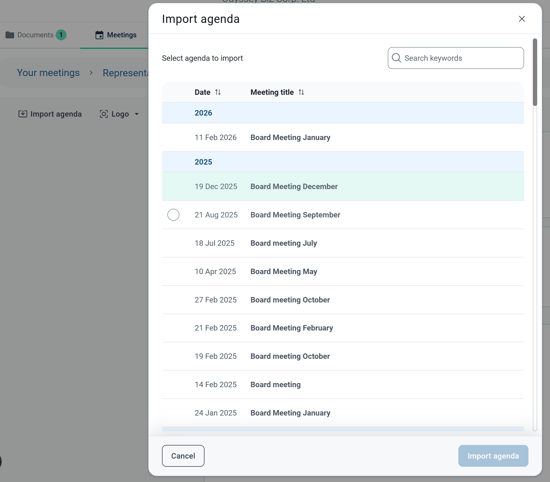
Task: Select the 11 Feb 2026 Board Meeting January
Action: pyautogui.click(x=343, y=138)
